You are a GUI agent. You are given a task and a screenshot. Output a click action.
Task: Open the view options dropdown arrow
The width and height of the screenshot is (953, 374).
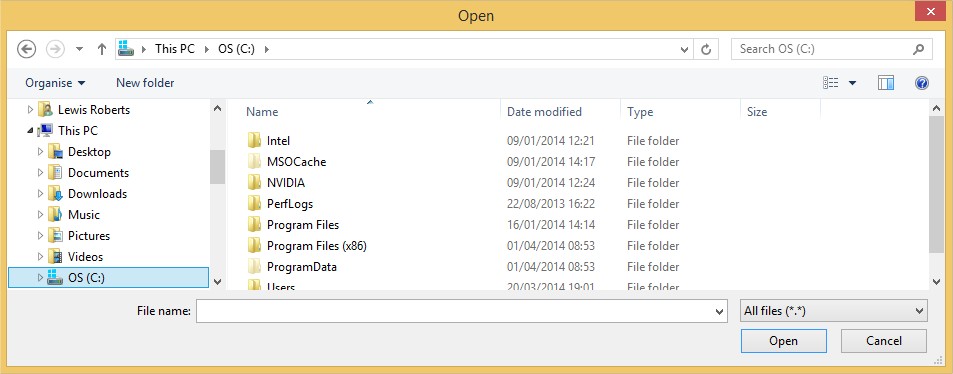pos(852,83)
